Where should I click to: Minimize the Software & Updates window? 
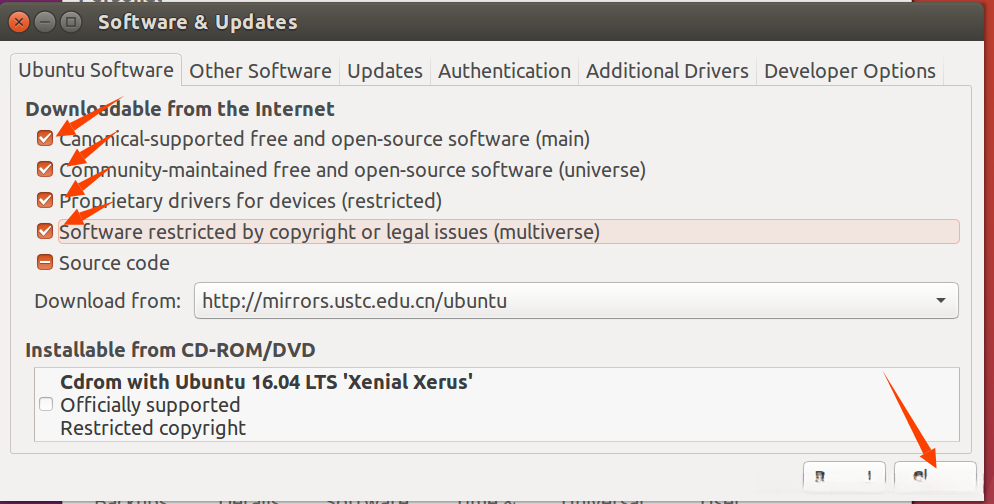point(46,21)
